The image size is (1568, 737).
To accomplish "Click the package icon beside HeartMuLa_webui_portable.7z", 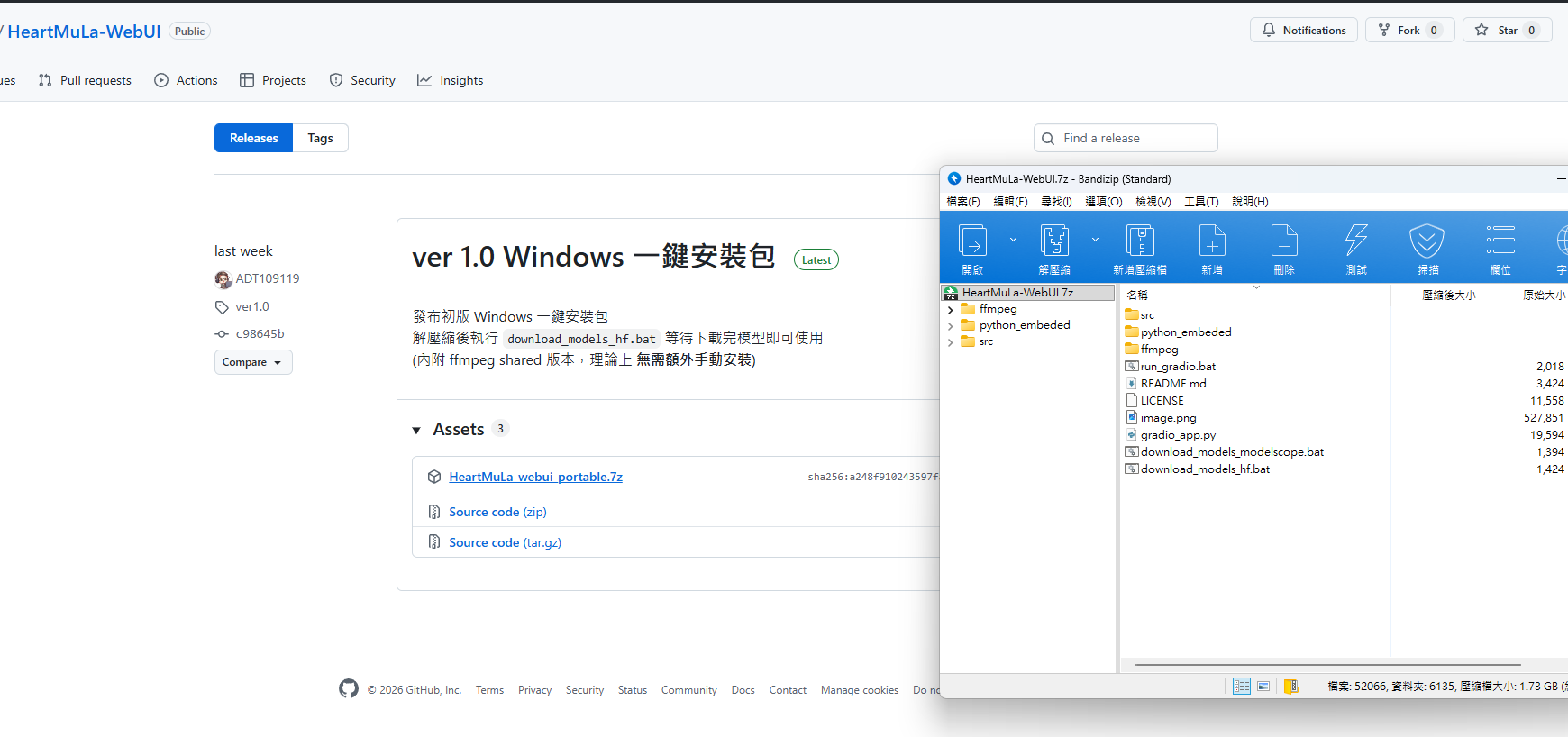I will click(434, 477).
